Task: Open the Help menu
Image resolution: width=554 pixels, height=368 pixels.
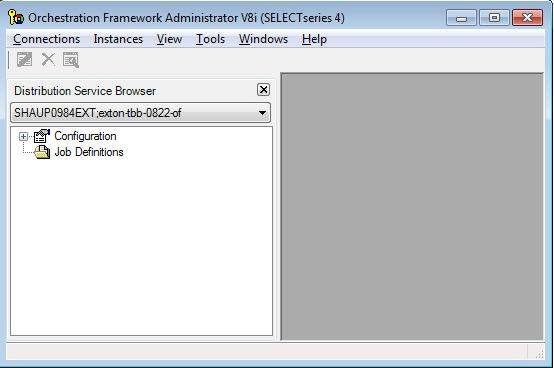Action: [x=314, y=39]
